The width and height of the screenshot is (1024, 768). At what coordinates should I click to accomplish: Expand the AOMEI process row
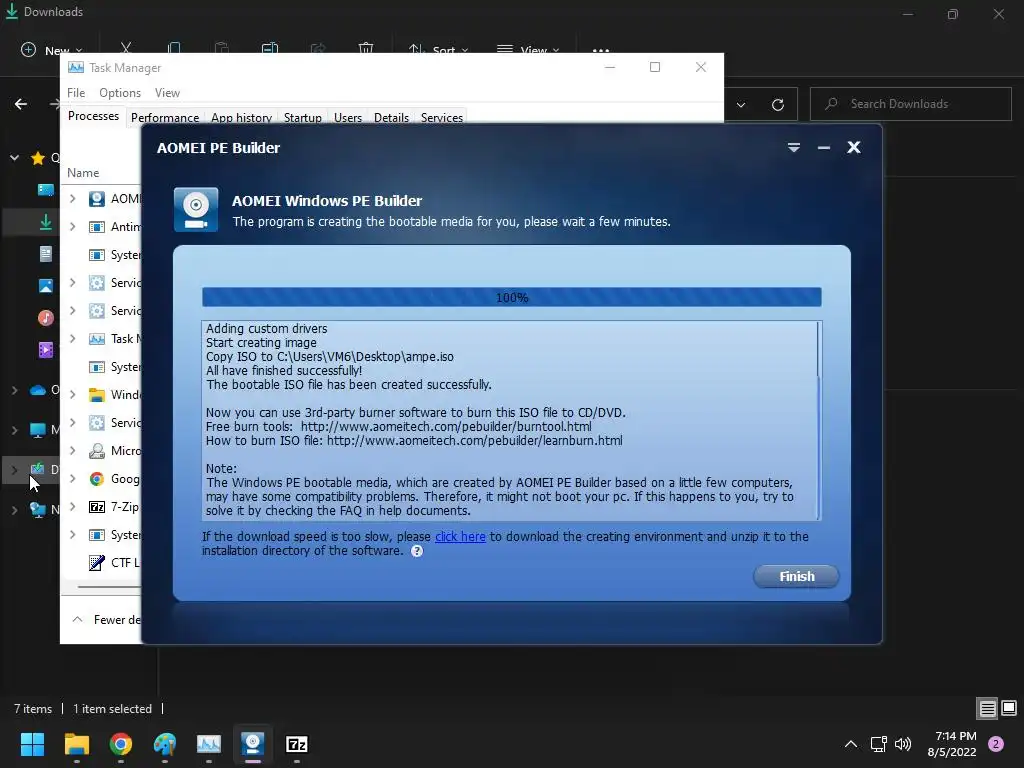point(72,199)
